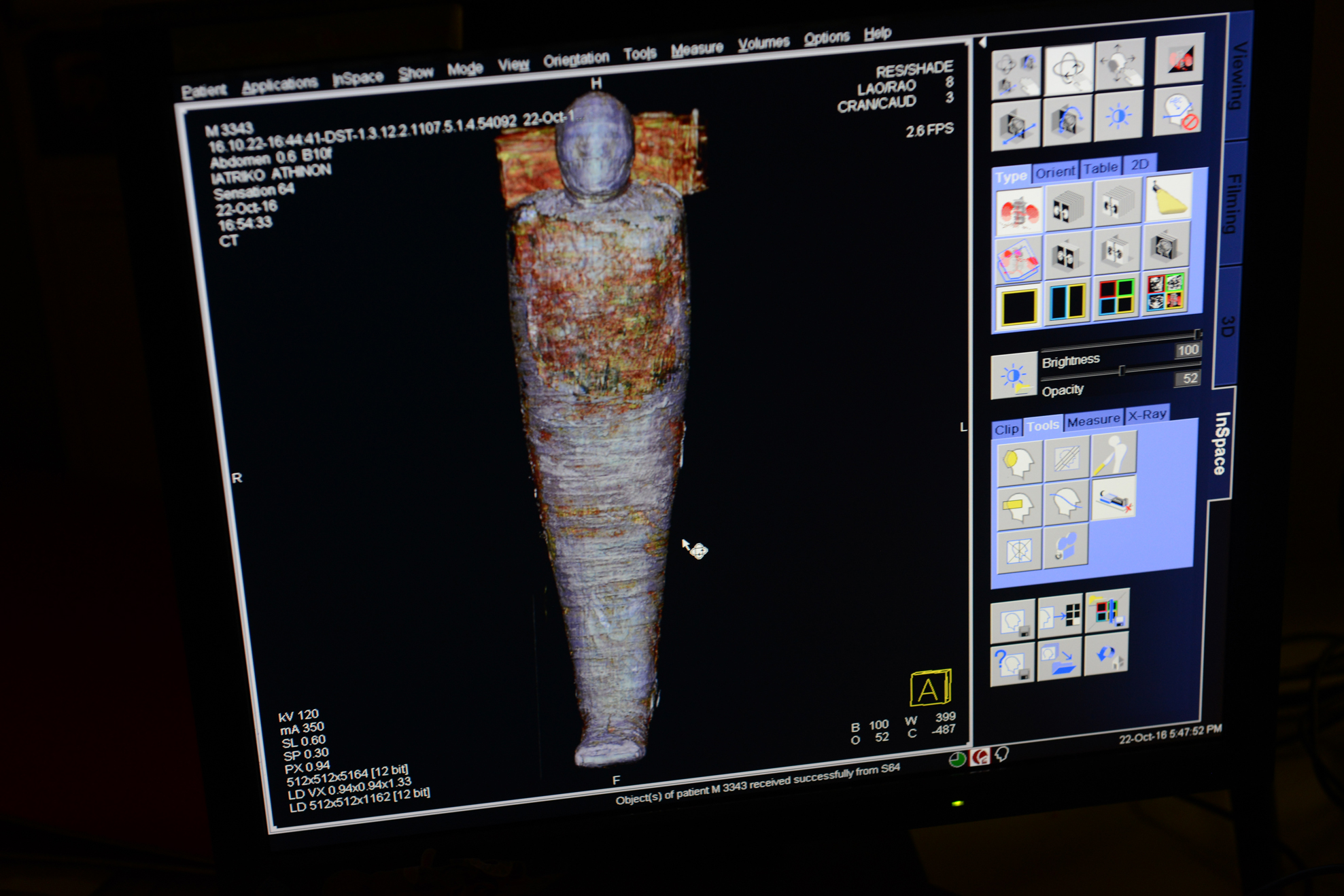Switch to the X-Ray tab
This screenshot has height=896, width=1344.
click(x=1147, y=414)
